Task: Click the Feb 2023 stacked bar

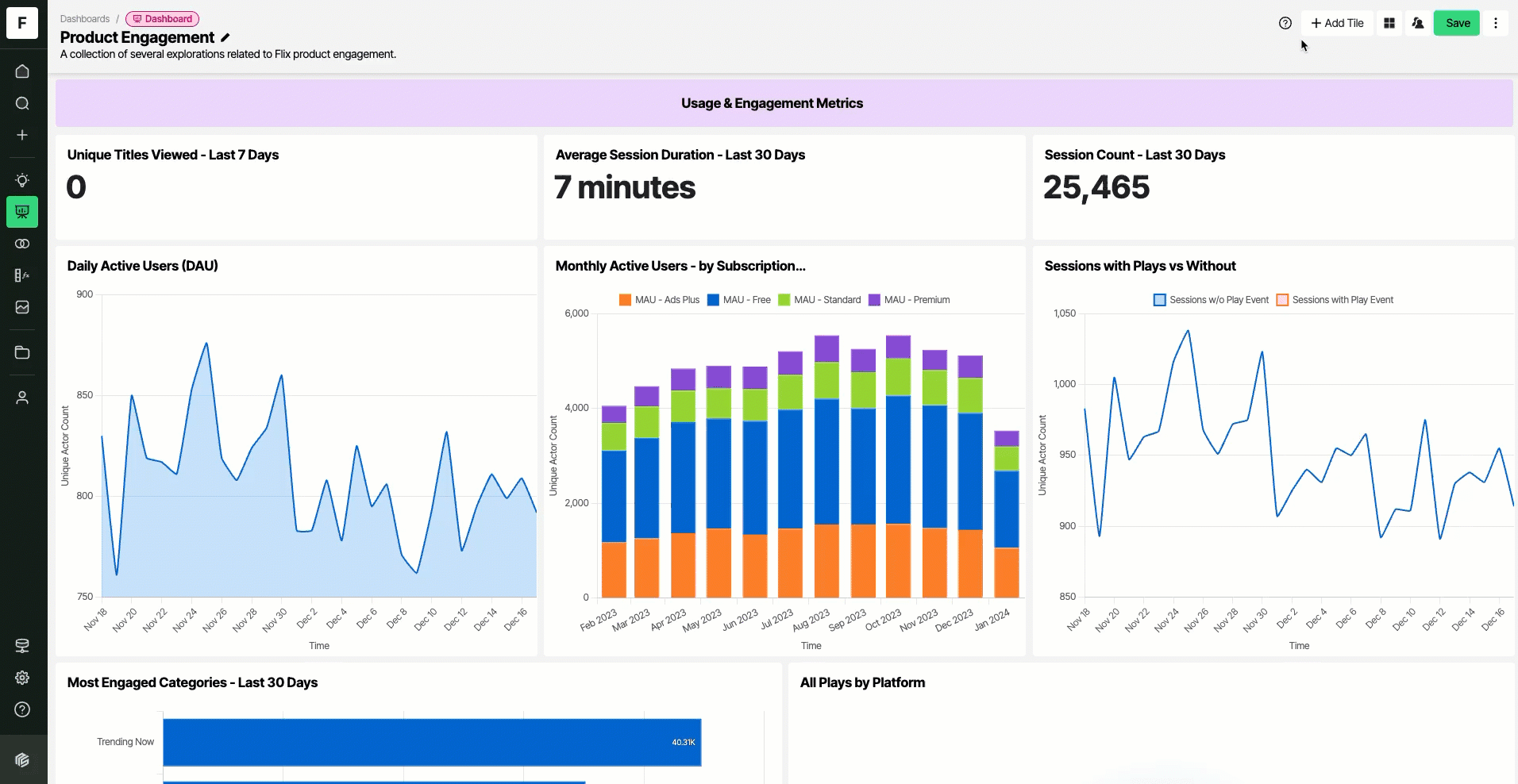Action: 614,502
